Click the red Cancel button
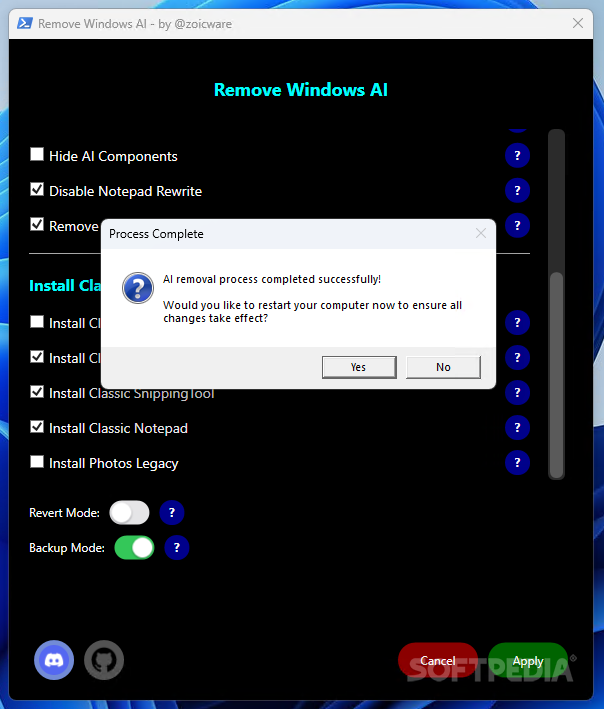This screenshot has height=709, width=604. click(438, 661)
